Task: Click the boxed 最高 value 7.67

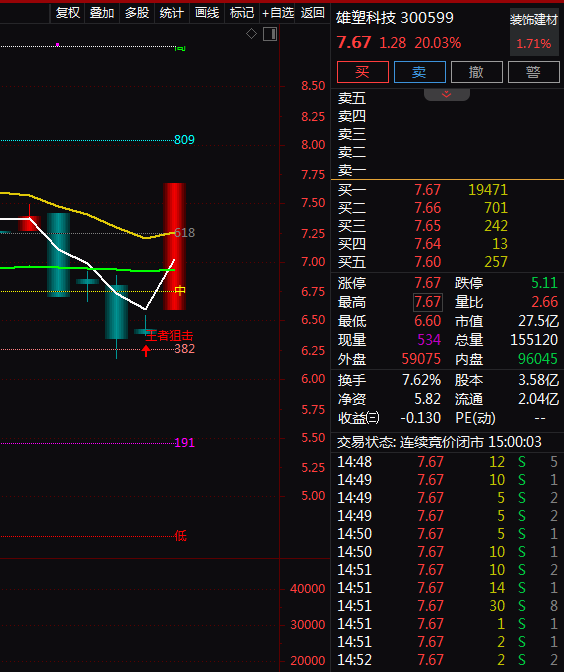Action: pyautogui.click(x=428, y=302)
